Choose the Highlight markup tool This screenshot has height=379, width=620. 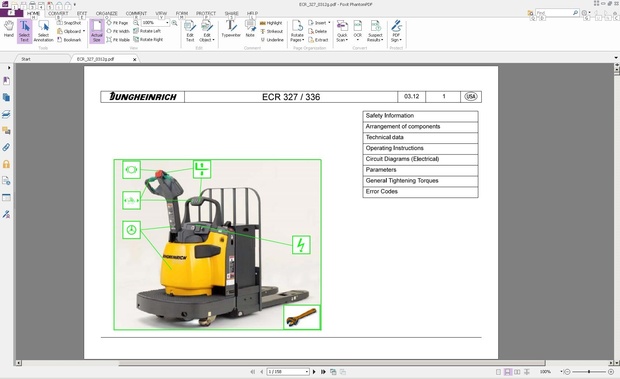coord(271,23)
